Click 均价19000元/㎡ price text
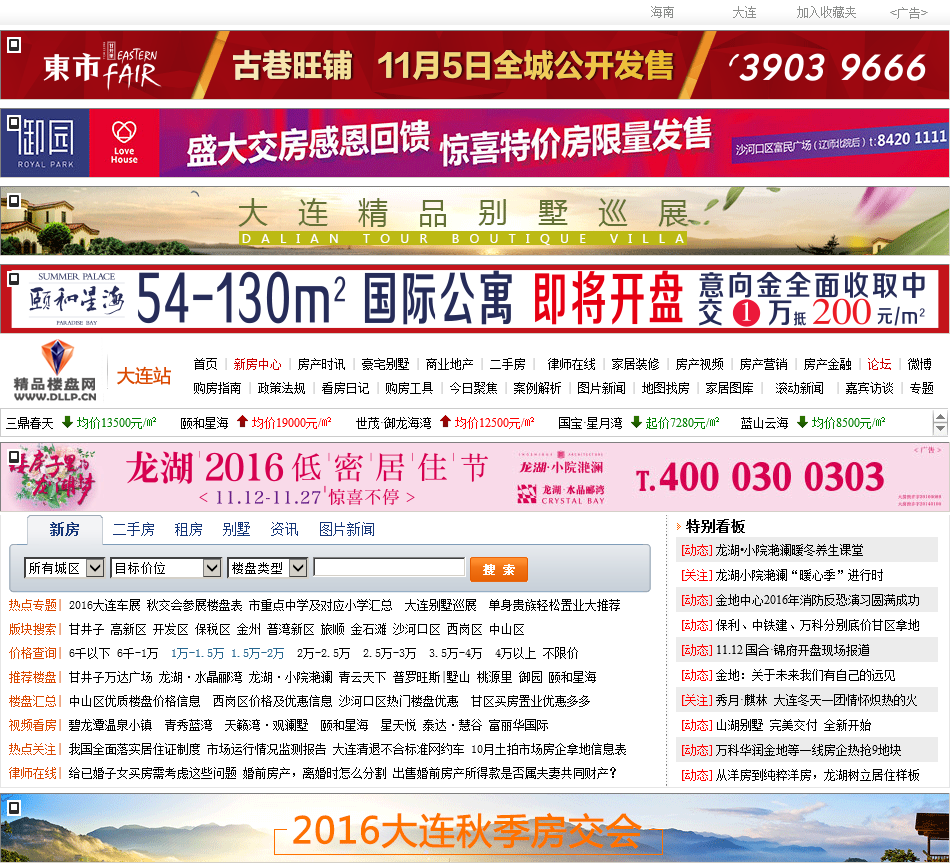950x864 pixels. [x=291, y=422]
